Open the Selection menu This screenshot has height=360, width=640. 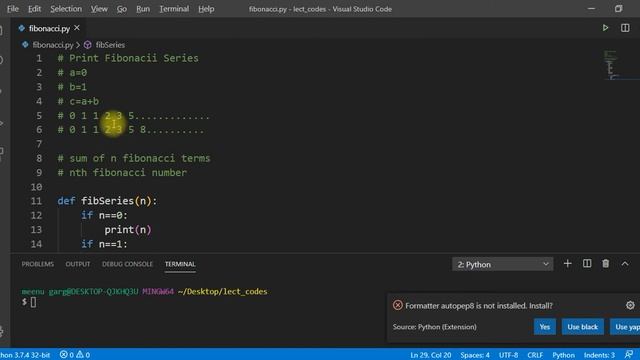[x=66, y=9]
